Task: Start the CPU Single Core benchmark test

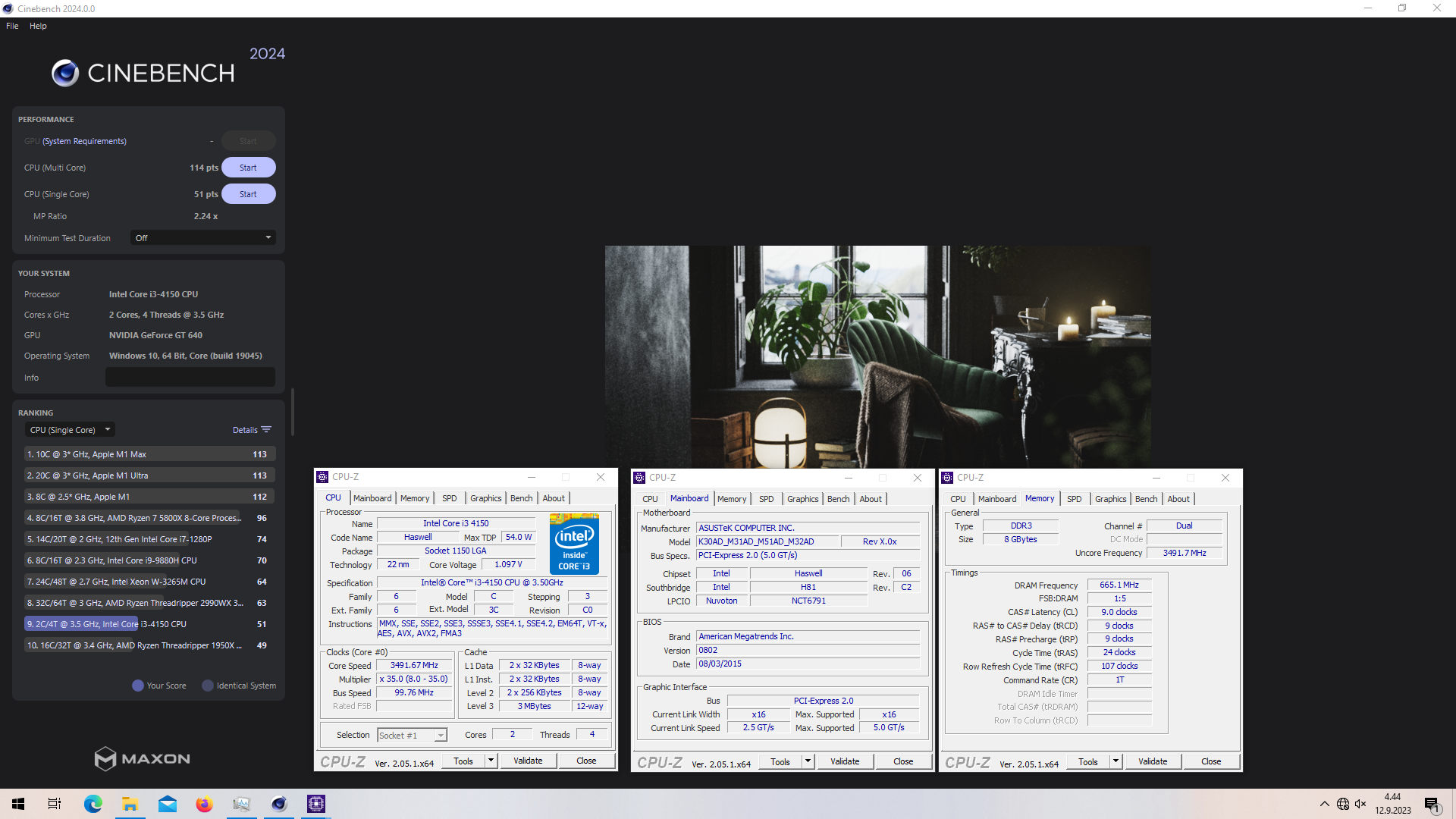Action: [247, 194]
